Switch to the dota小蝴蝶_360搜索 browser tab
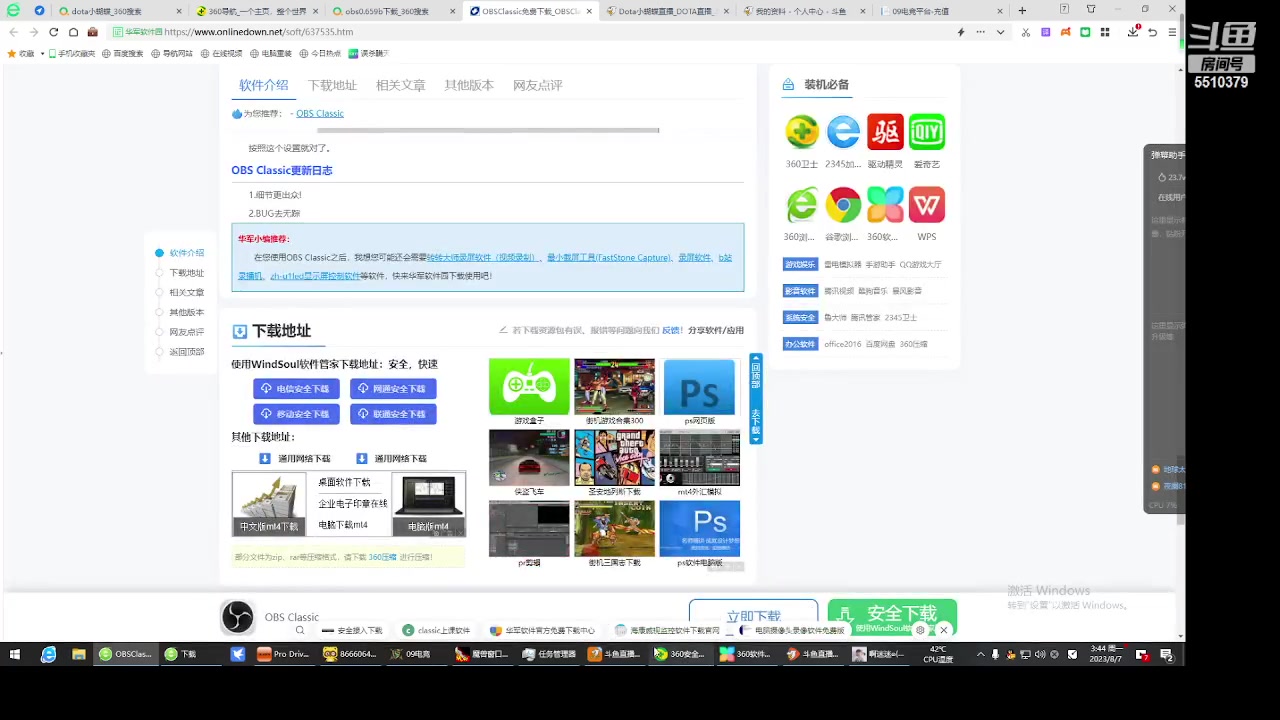The image size is (1280, 720). [118, 11]
